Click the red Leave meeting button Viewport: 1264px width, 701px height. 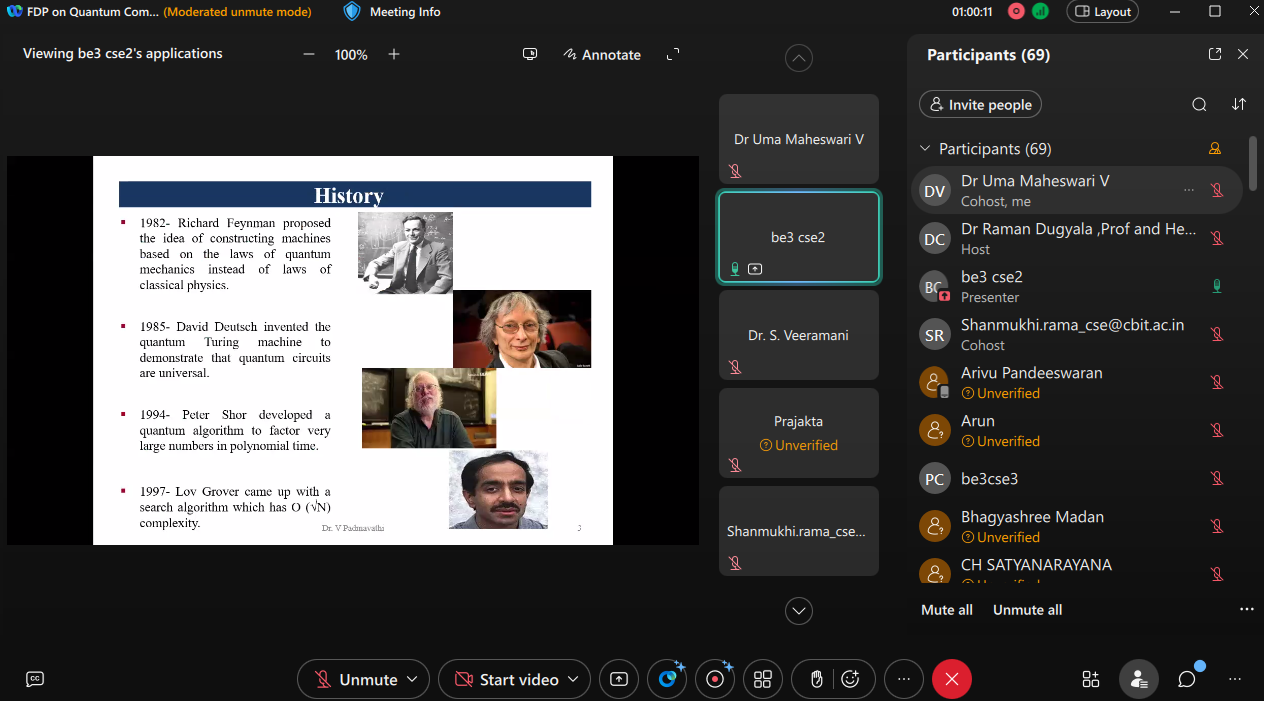[951, 679]
